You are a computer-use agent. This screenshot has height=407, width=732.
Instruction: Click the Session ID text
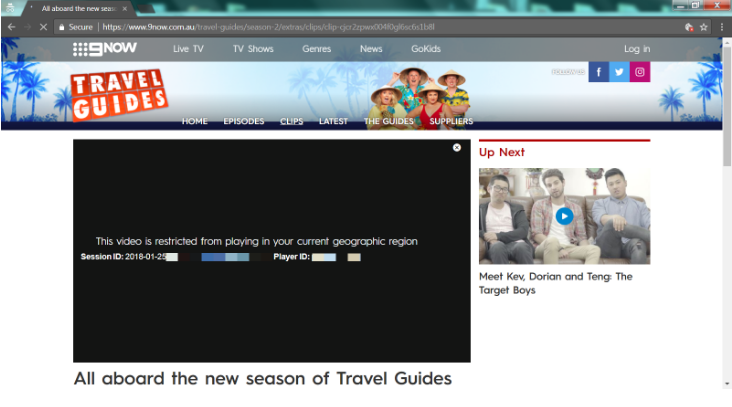pyautogui.click(x=123, y=257)
